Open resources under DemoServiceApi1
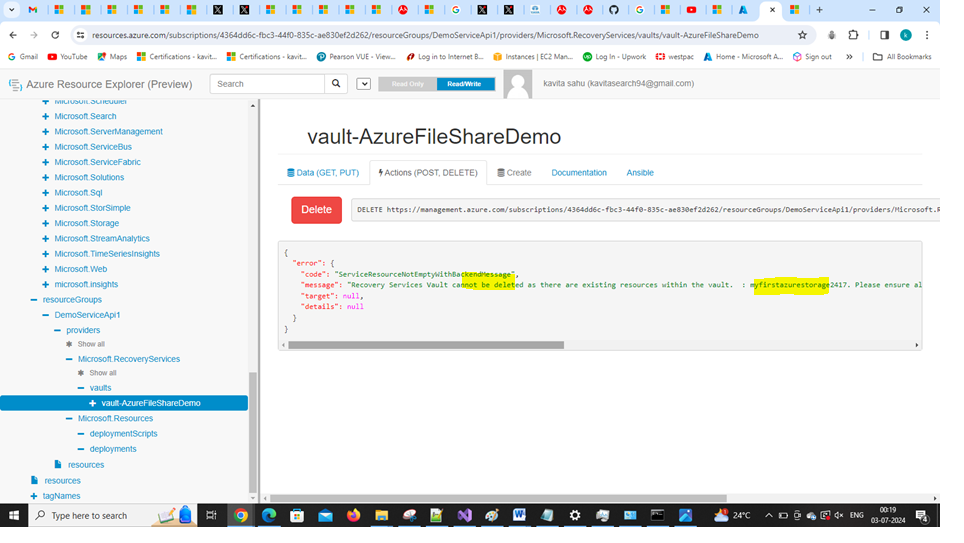 coord(85,466)
